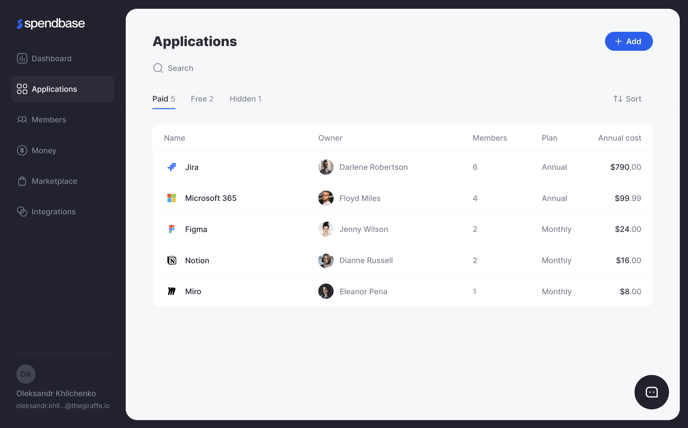Click owner name Floyd Miles
This screenshot has height=428, width=688.
pos(360,198)
